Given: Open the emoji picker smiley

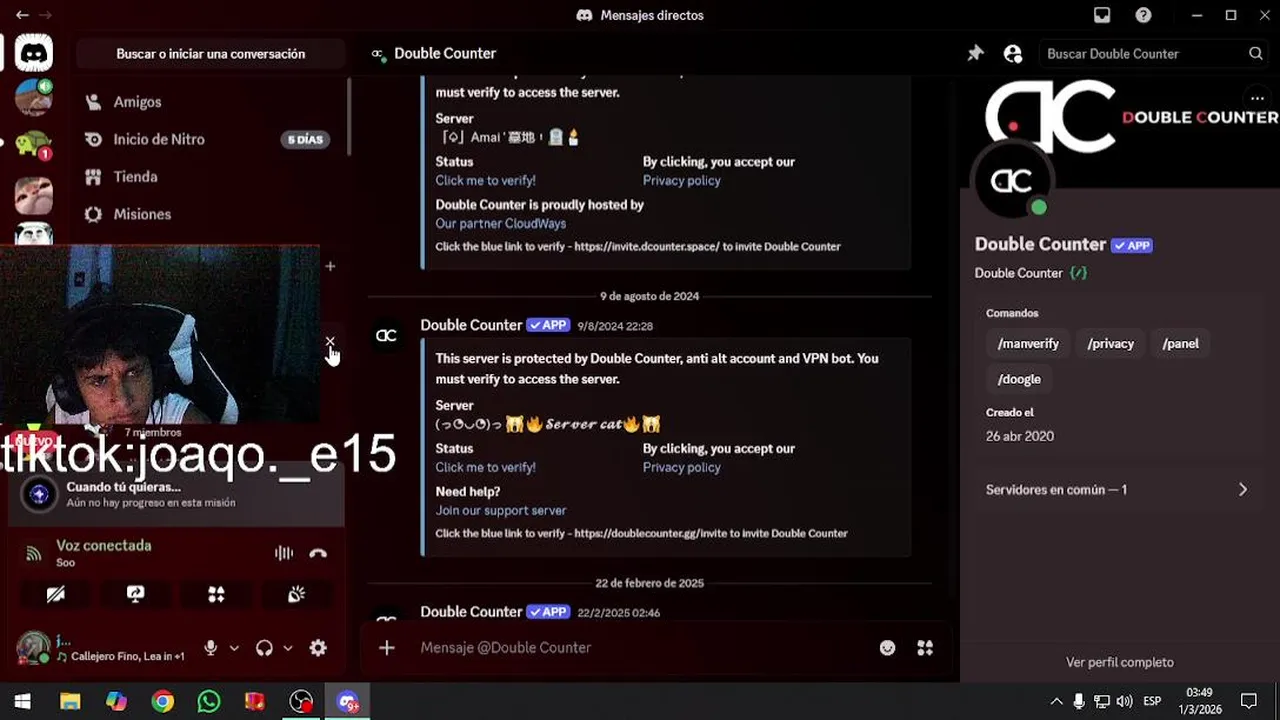Looking at the screenshot, I should click(887, 648).
